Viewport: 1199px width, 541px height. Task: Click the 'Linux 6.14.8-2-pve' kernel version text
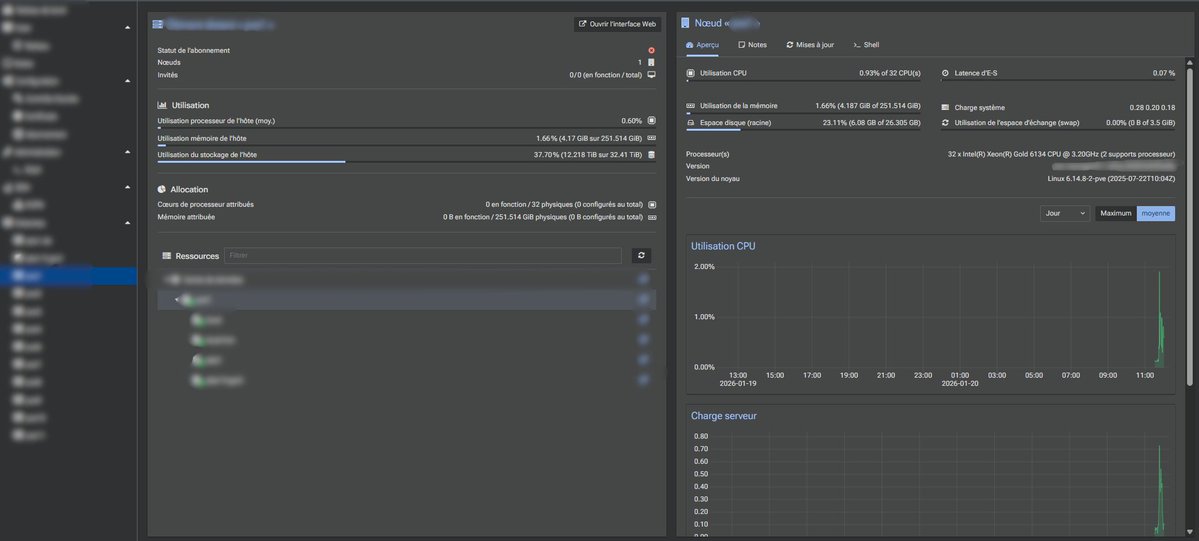point(1111,178)
